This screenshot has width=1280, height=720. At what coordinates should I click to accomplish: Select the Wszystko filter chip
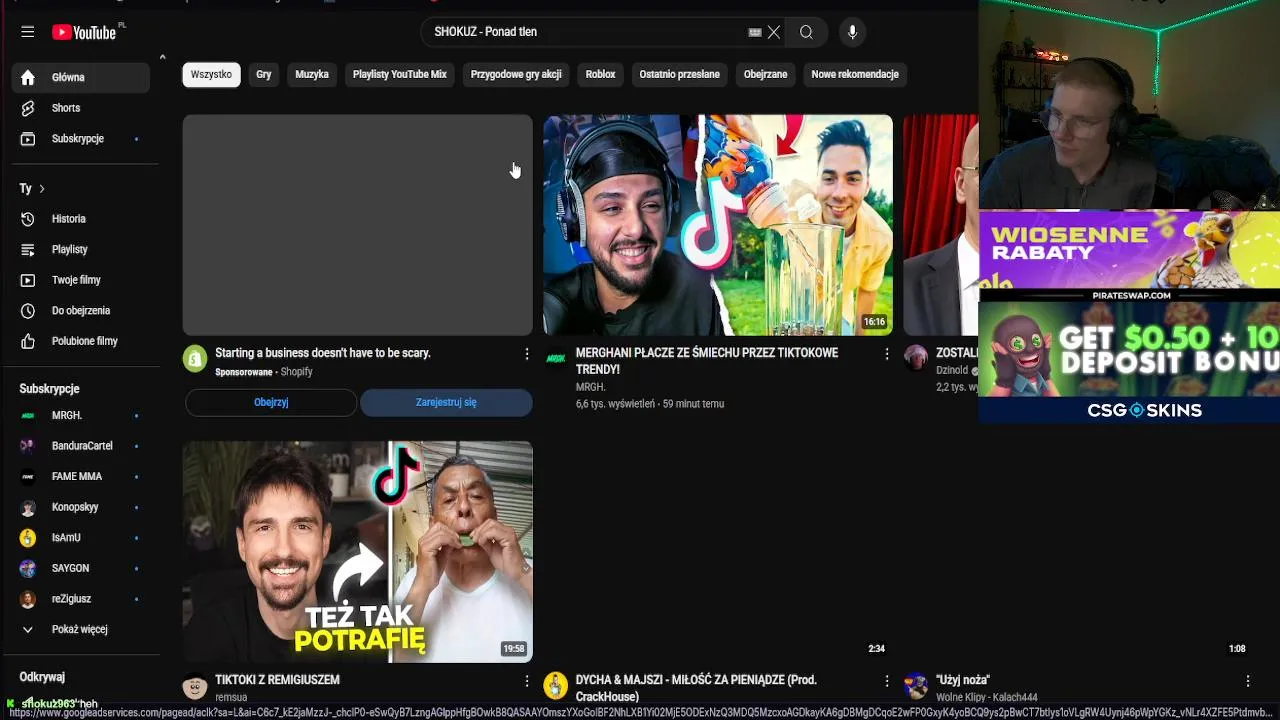[211, 74]
